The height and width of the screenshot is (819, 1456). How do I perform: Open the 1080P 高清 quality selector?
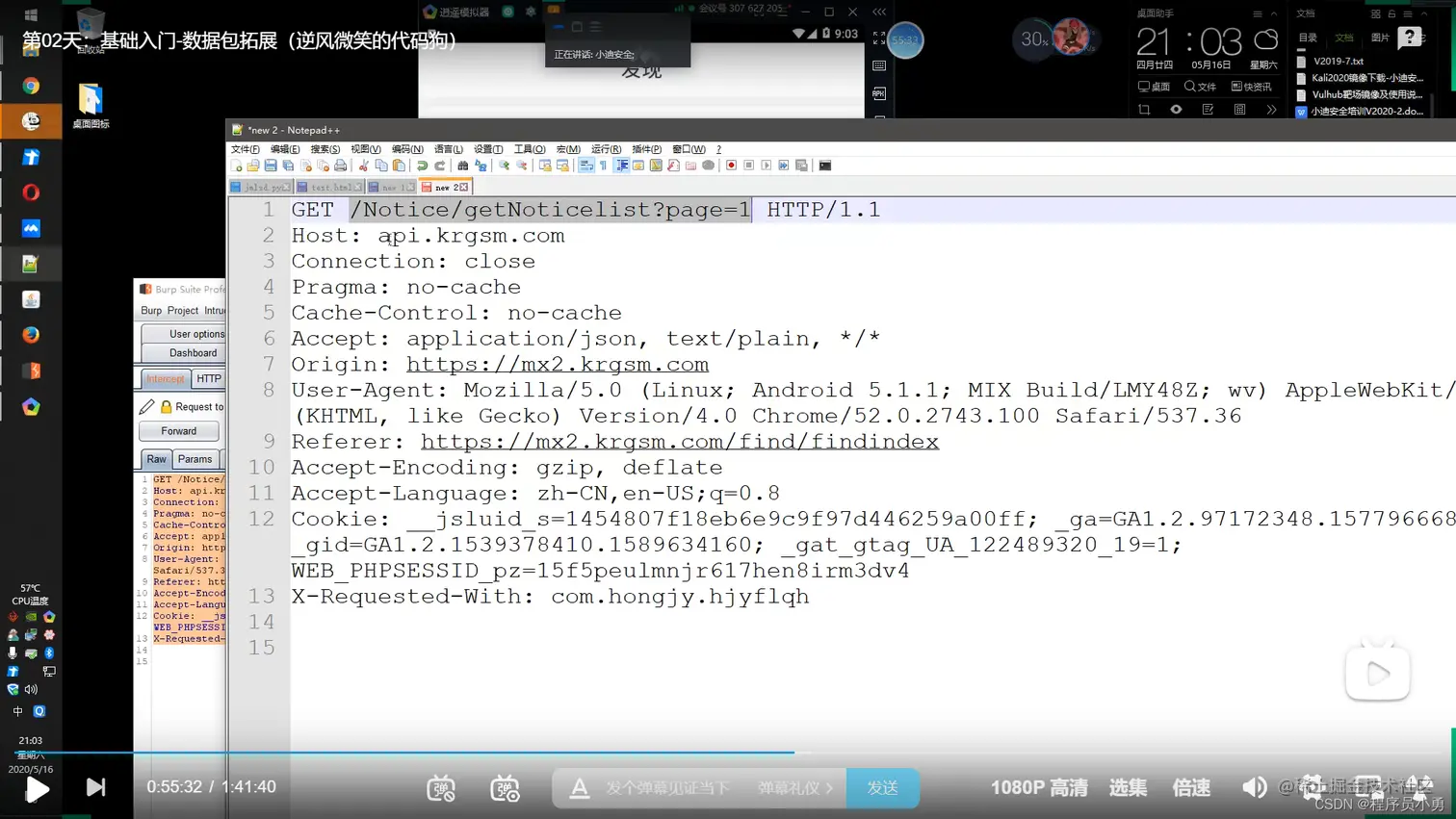click(1039, 788)
